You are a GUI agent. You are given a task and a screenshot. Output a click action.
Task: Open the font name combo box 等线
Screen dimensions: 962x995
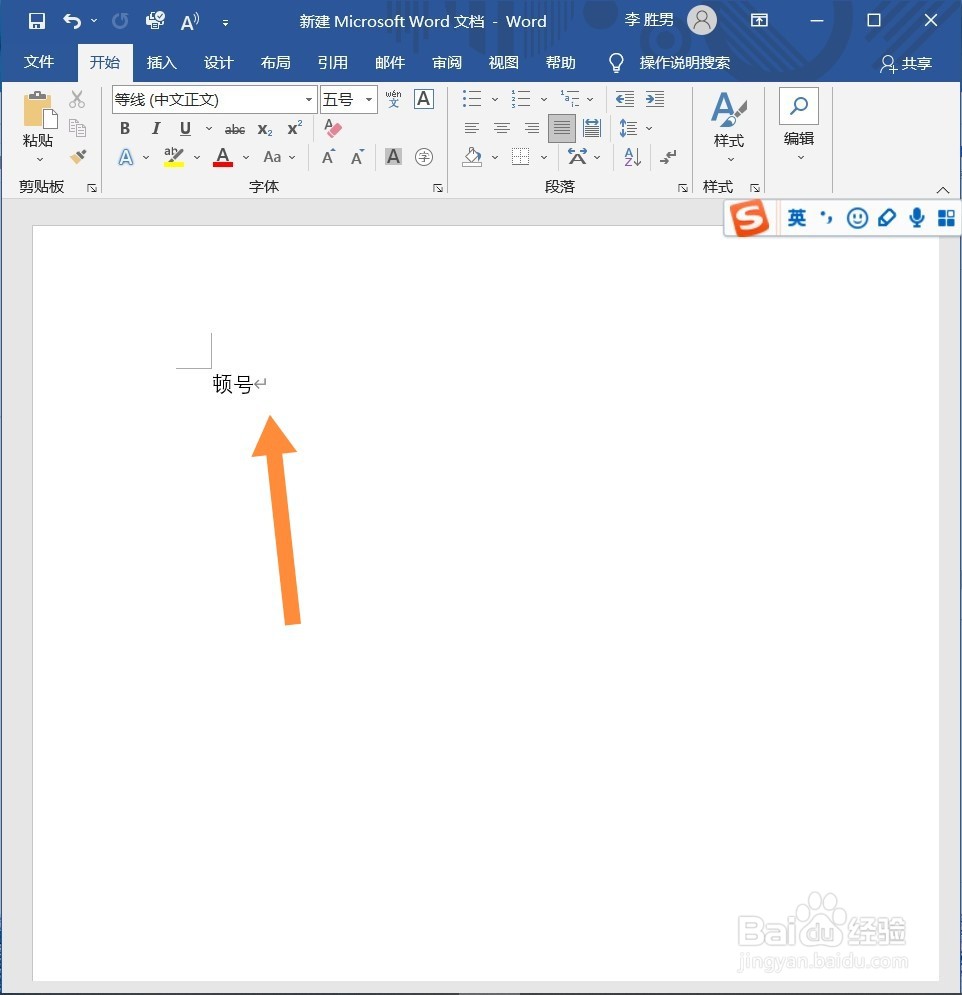click(x=214, y=100)
